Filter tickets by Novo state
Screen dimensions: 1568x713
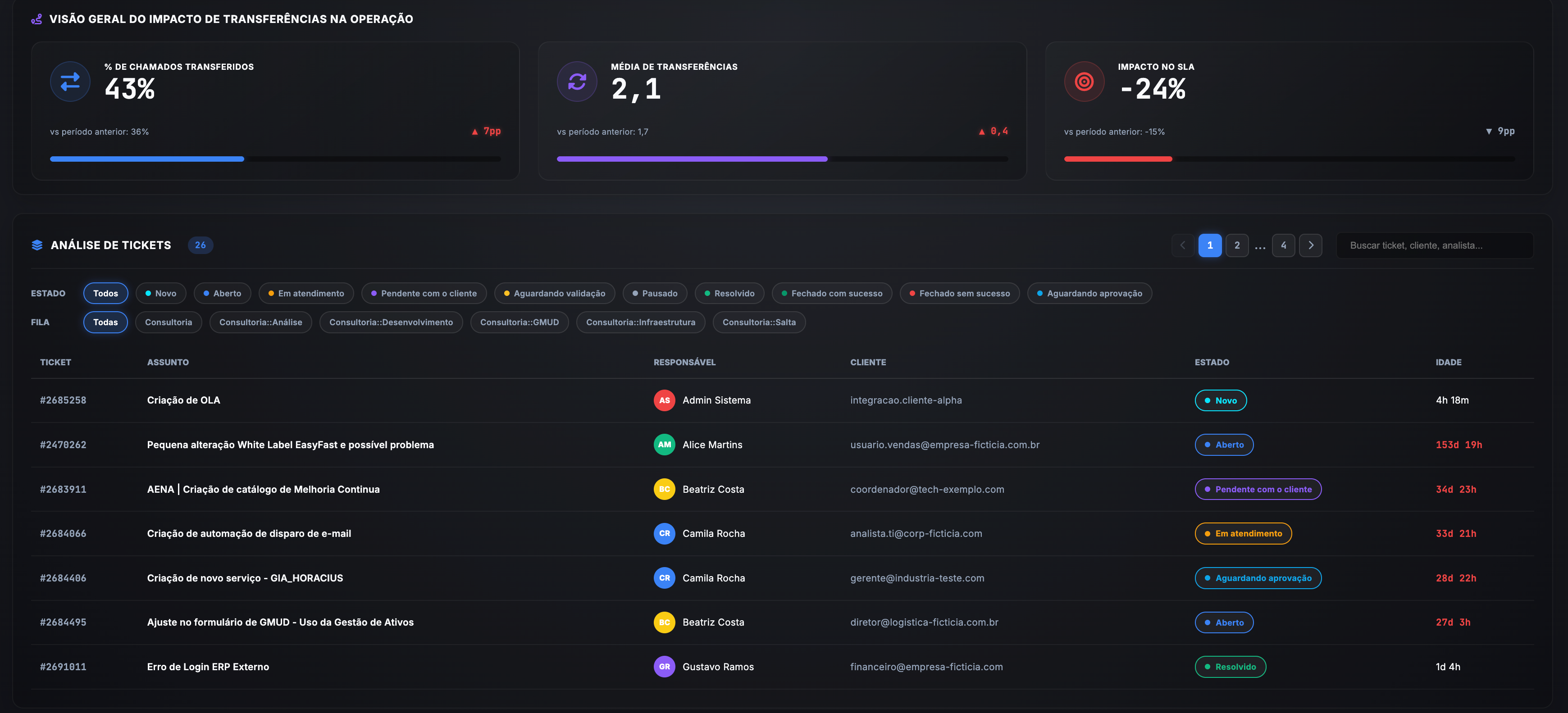(161, 293)
